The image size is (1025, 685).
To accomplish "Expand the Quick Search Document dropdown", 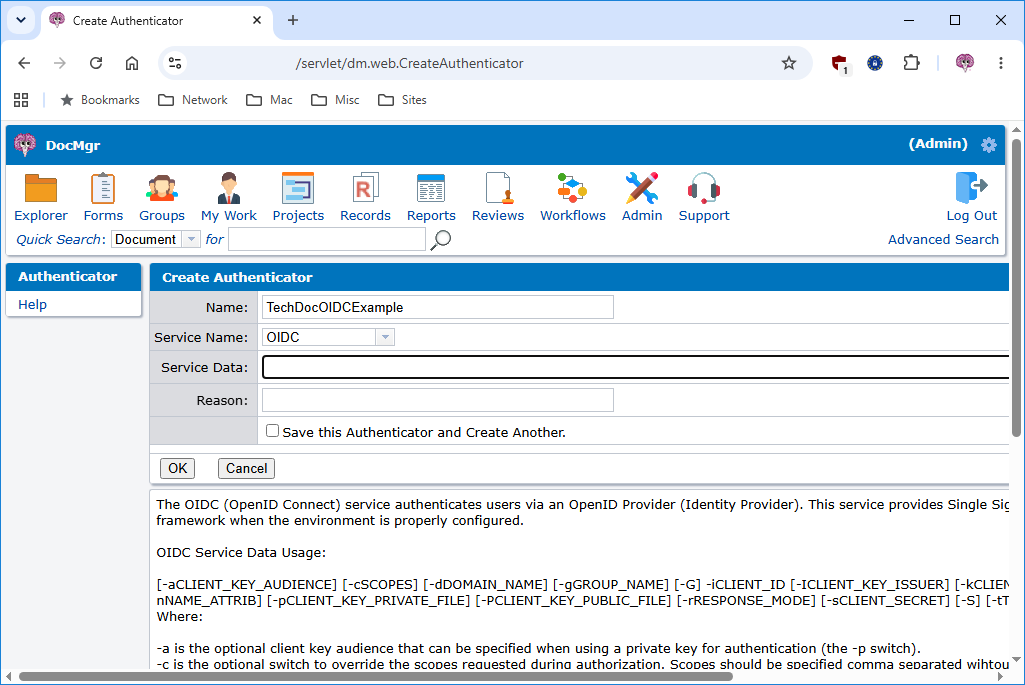I will 191,239.
